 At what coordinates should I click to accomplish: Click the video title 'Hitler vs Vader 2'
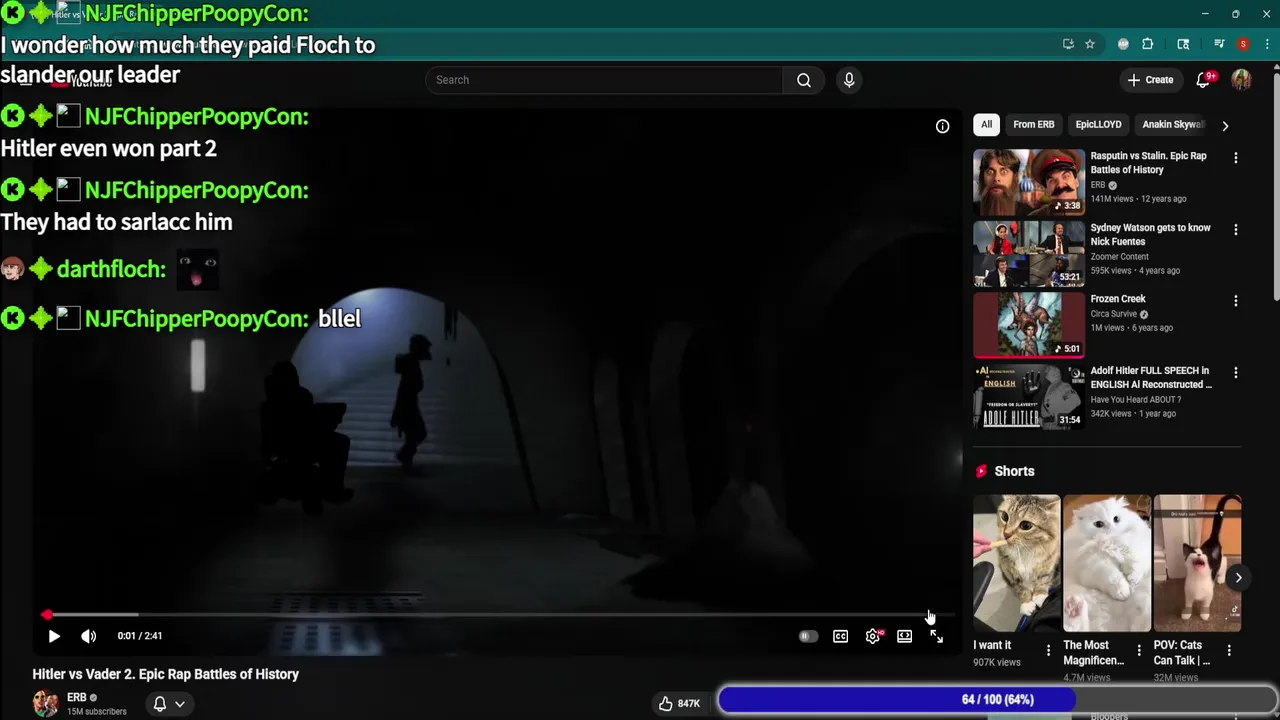tap(166, 674)
